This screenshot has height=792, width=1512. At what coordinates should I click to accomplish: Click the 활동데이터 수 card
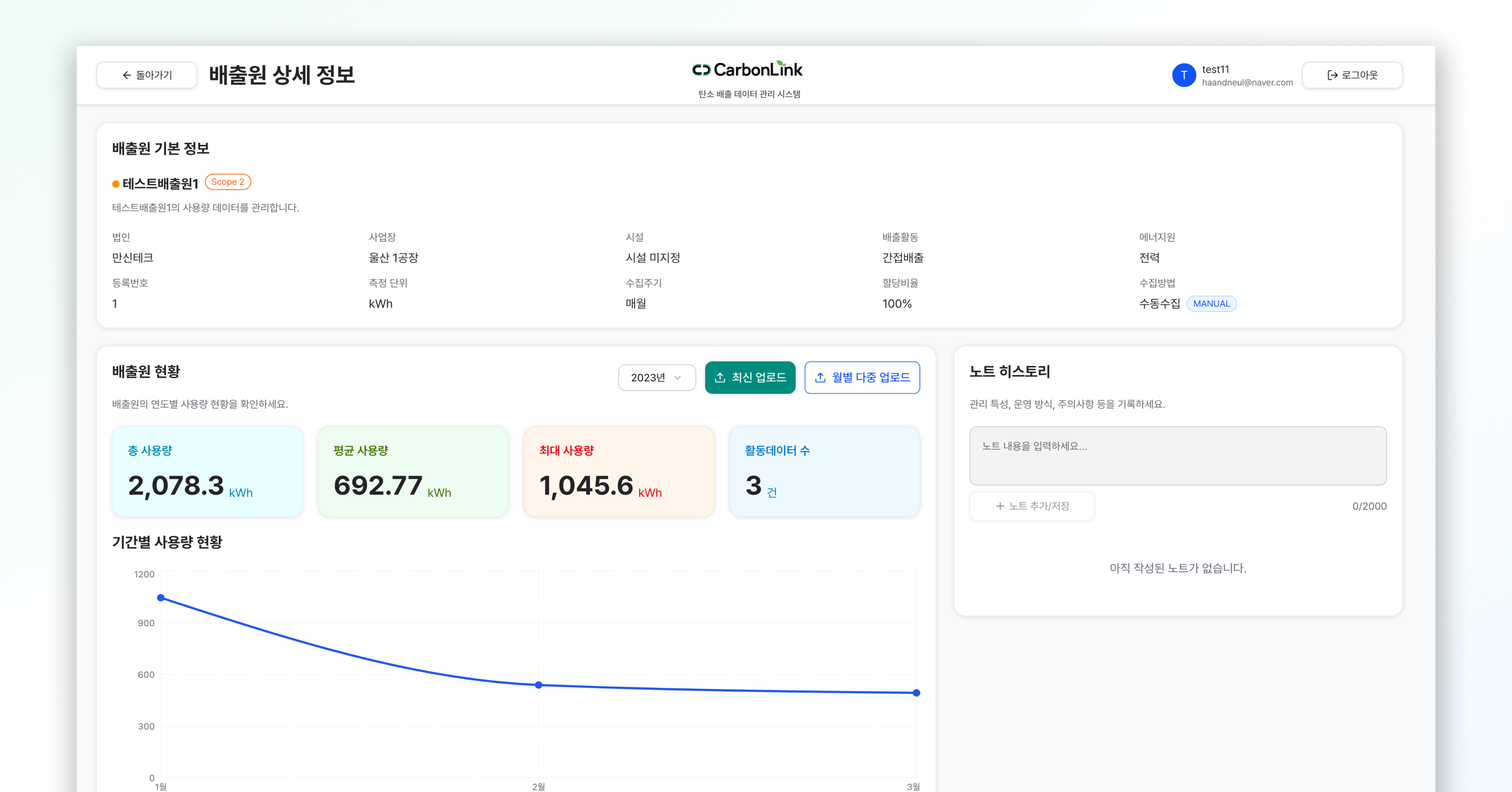click(825, 471)
